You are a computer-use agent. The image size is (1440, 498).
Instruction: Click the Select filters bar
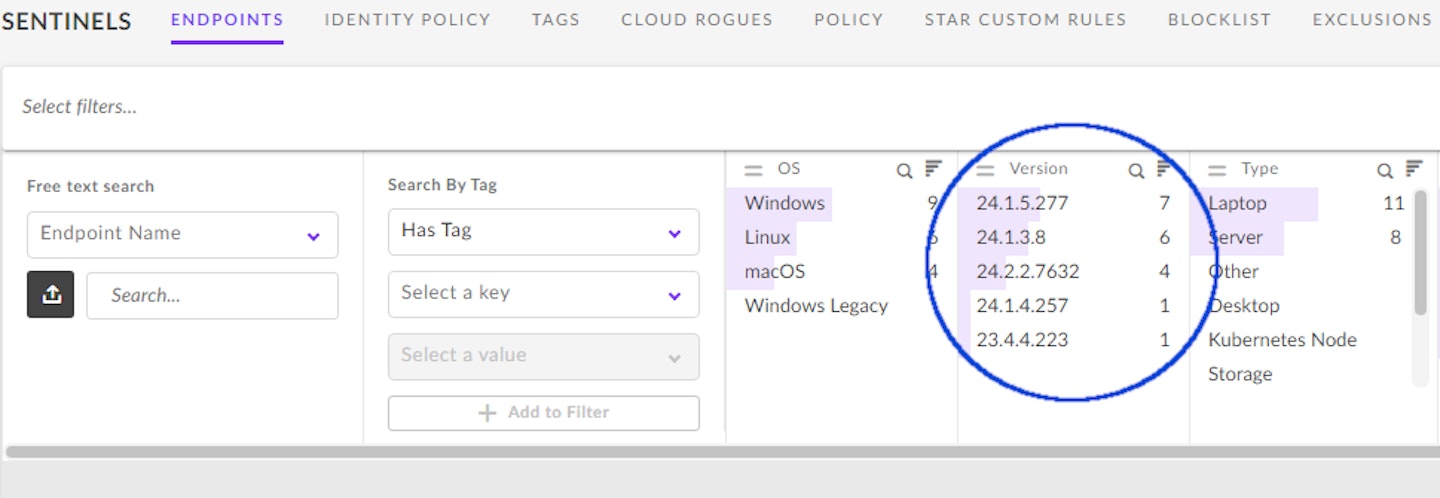[720, 107]
